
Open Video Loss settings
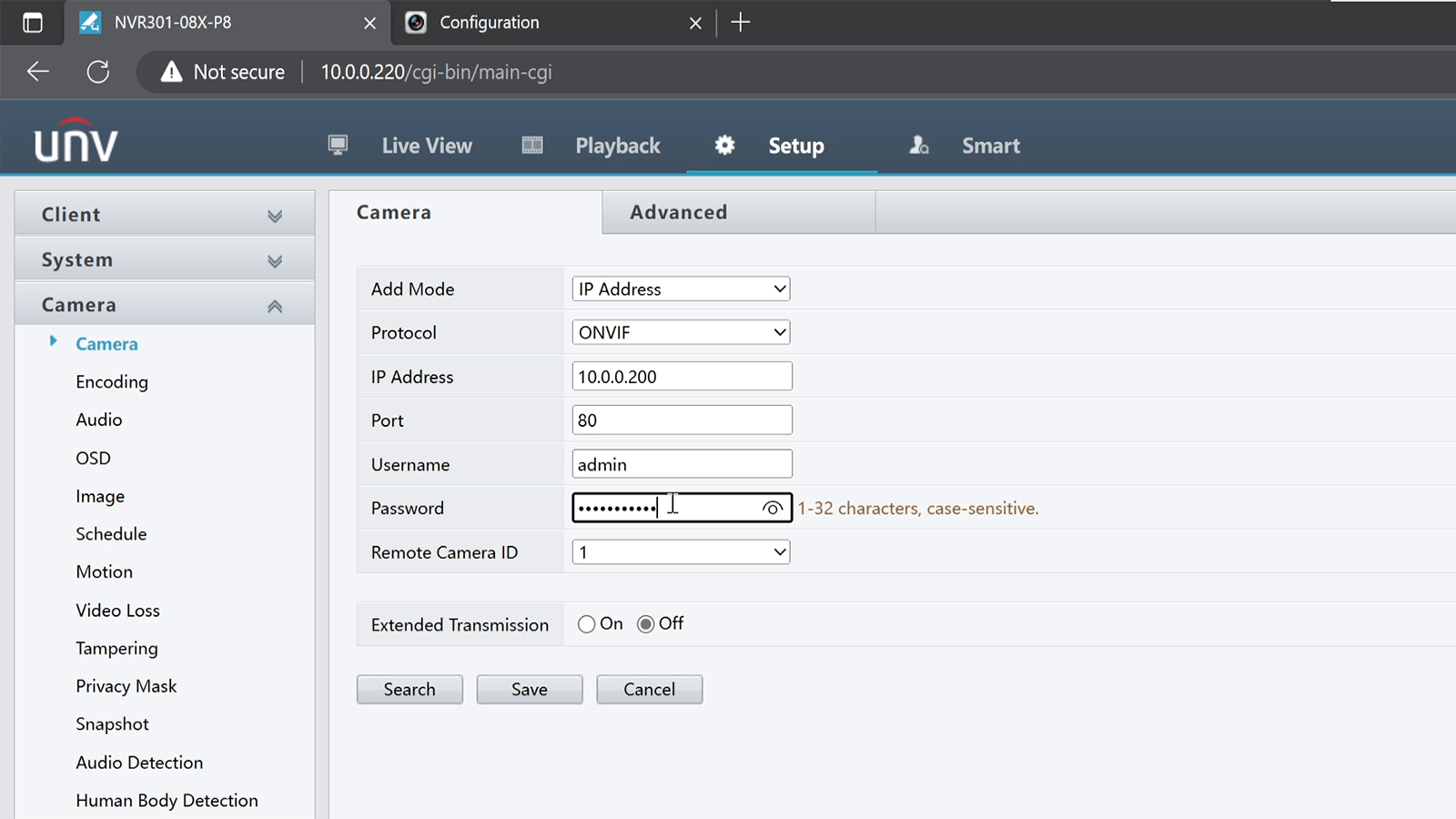point(117,610)
